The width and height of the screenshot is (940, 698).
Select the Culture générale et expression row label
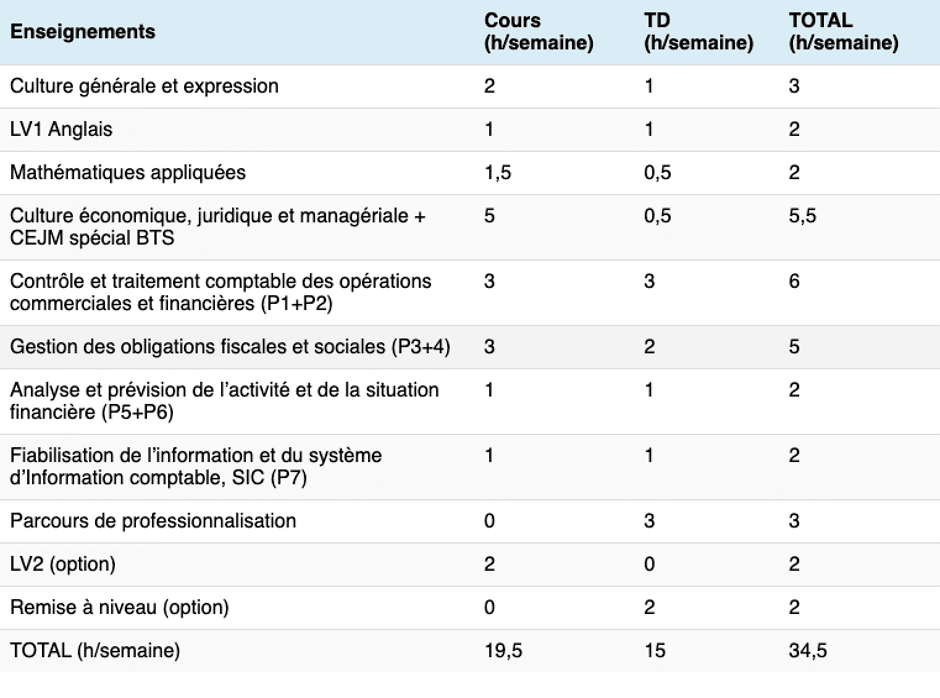pos(144,86)
